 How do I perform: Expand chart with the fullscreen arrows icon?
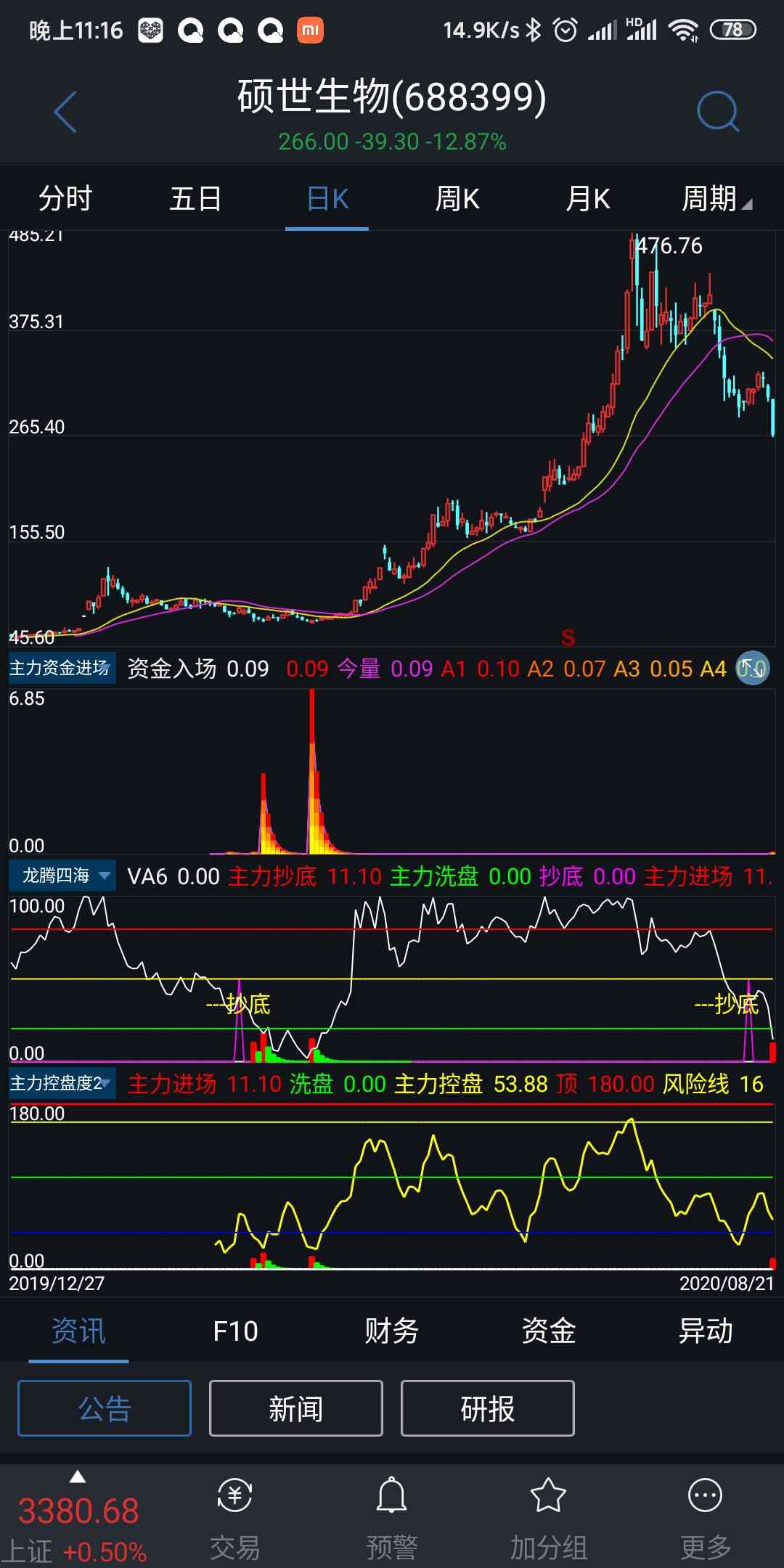tap(752, 668)
